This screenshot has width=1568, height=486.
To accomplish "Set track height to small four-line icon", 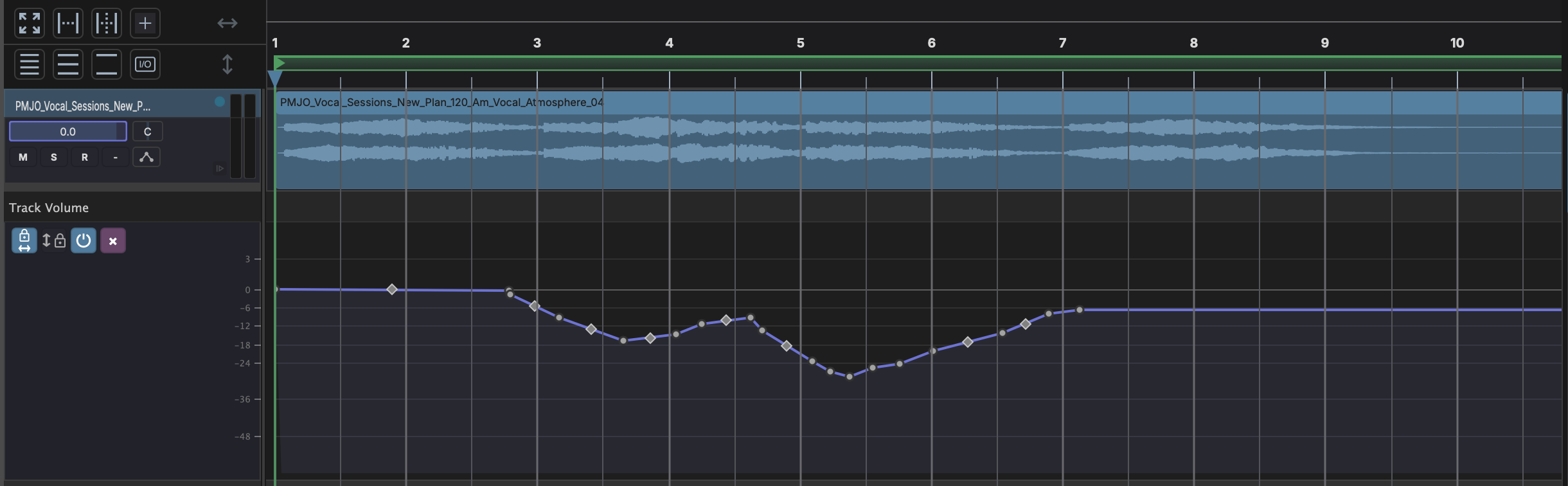I will (x=30, y=64).
